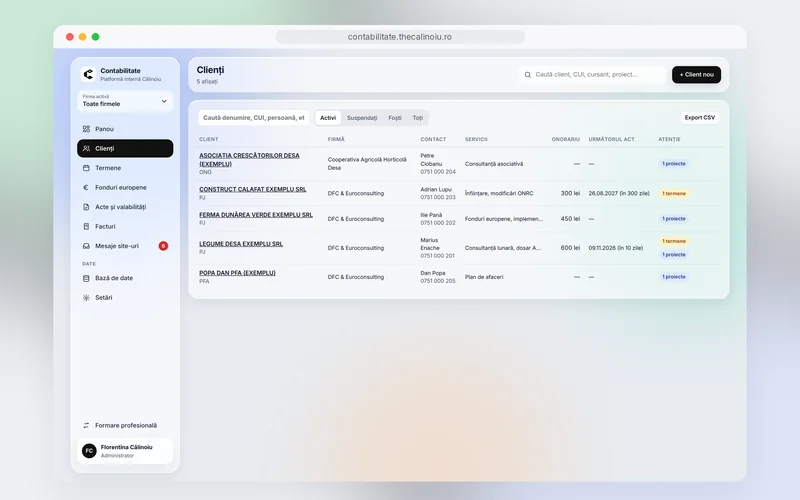Screen dimensions: 800x500
Task: Click the ATENȚIE column header
Action: [x=669, y=139]
